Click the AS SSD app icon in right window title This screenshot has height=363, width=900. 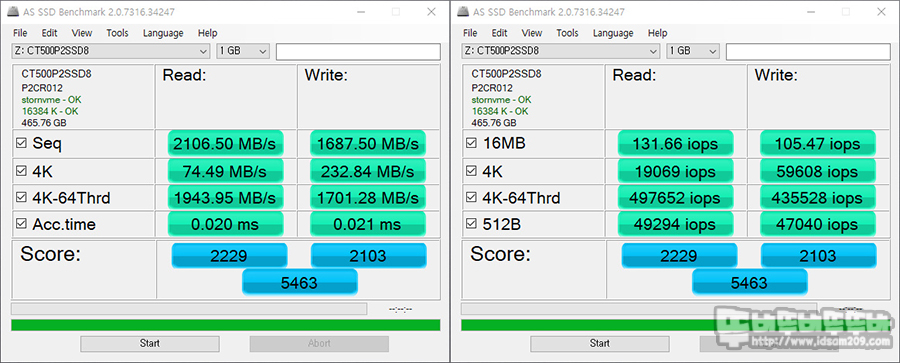coord(462,11)
